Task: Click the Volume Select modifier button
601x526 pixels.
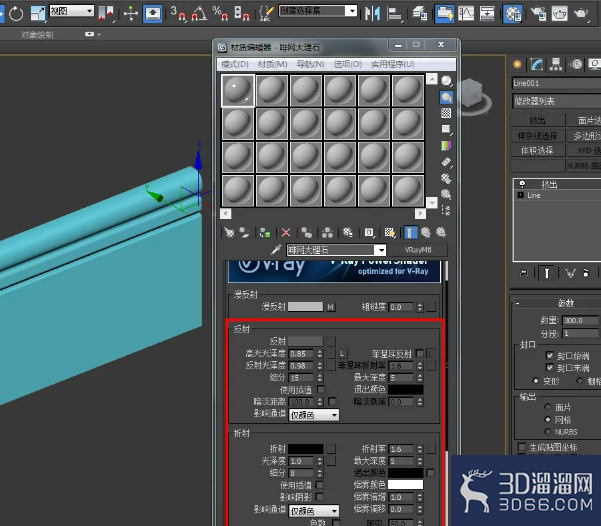Action: point(537,150)
